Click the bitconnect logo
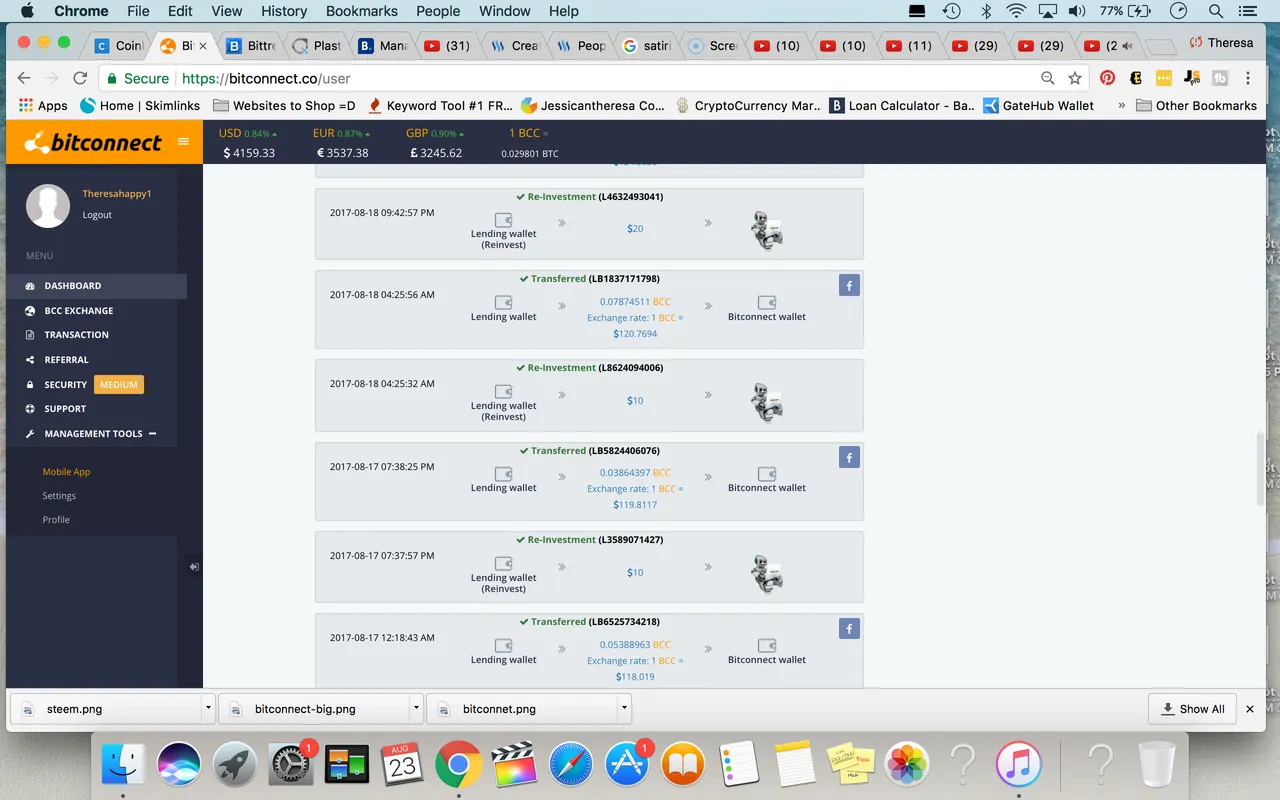Screen dimensions: 1280x800 [93, 143]
